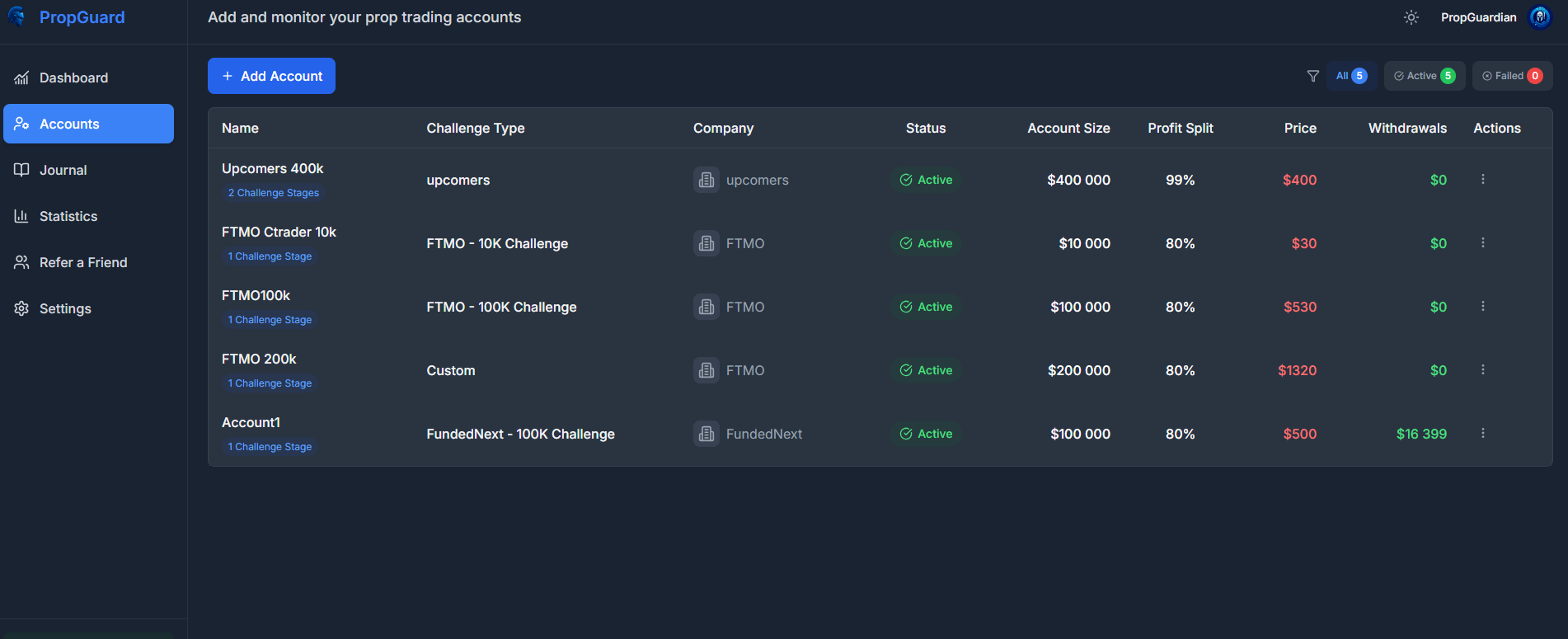Viewport: 1568px width, 639px height.
Task: Click 1 Challenge Stage tag under Account1
Action: pyautogui.click(x=270, y=447)
